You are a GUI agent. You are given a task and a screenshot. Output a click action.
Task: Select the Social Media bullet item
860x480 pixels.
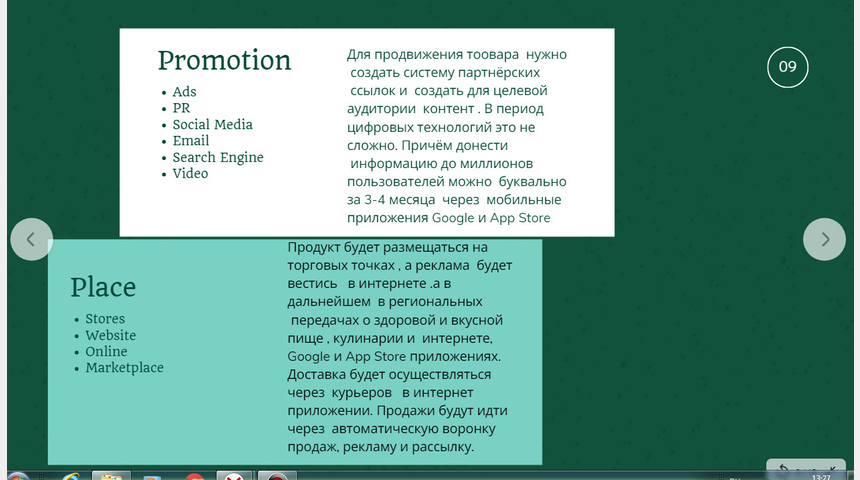click(213, 125)
